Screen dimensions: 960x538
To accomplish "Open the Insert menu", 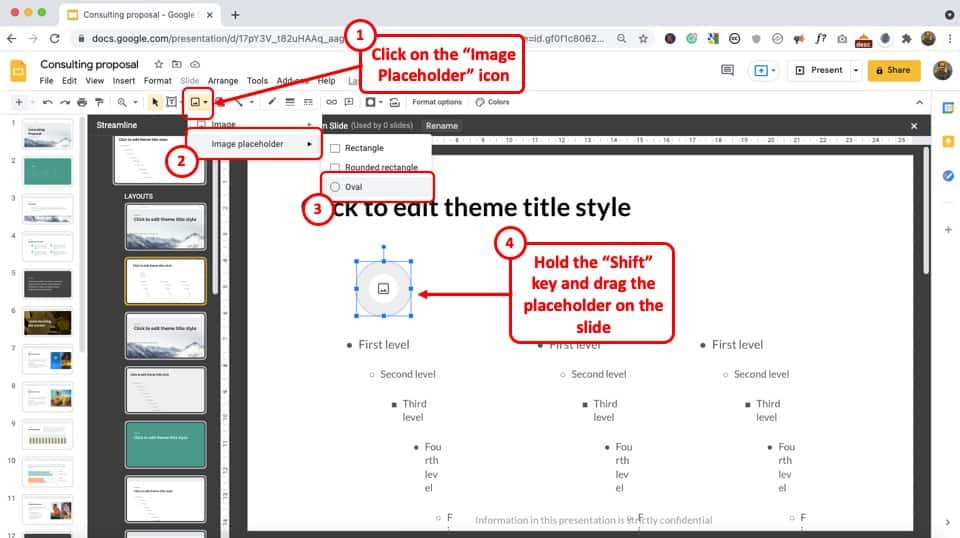I will coord(124,81).
